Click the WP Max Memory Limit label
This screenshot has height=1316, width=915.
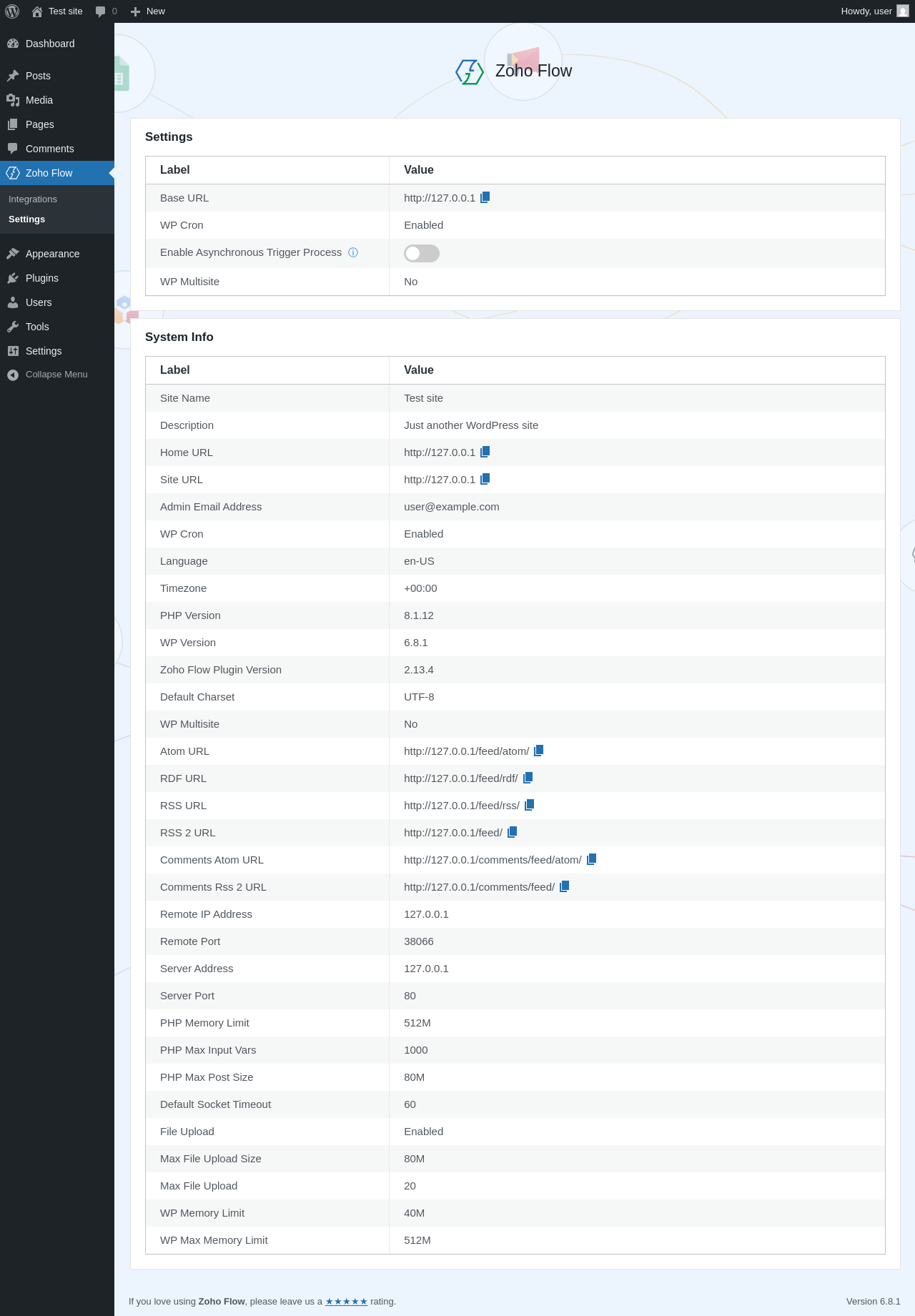coord(214,1240)
